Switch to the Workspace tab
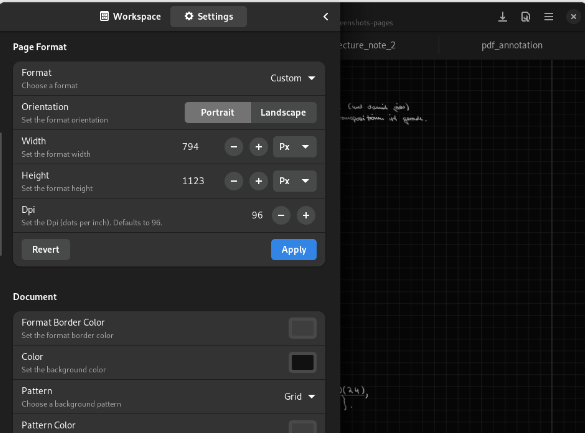 [130, 16]
